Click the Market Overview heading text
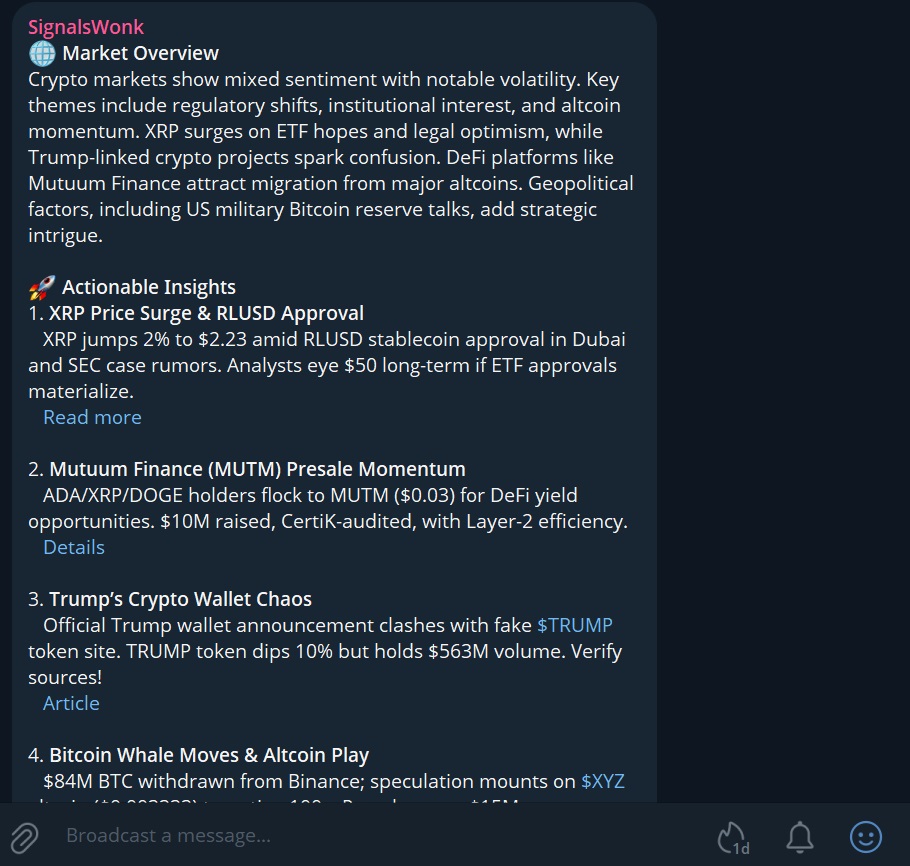The image size is (910, 866). pyautogui.click(x=140, y=53)
